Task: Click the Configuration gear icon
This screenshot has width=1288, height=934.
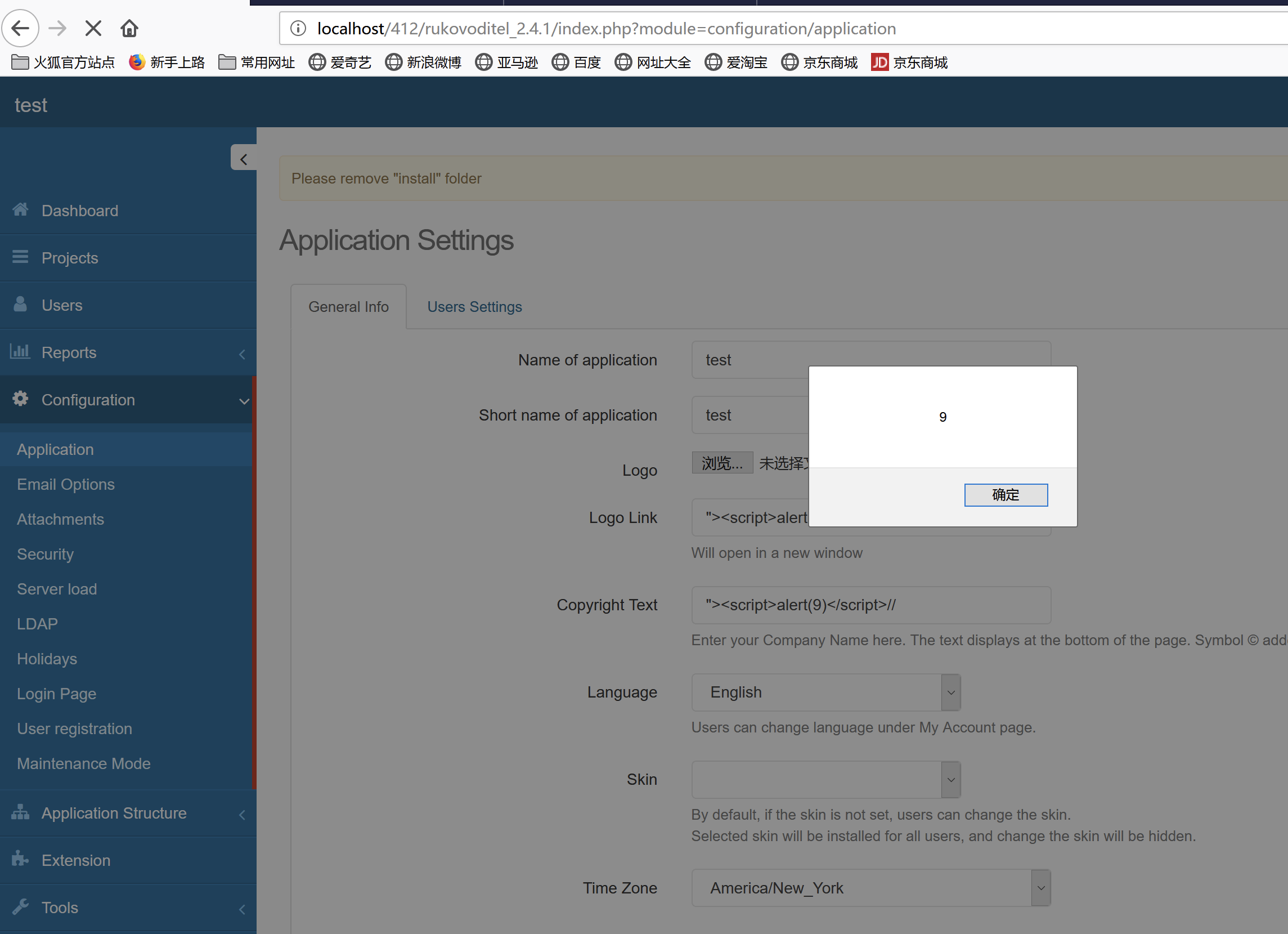Action: pyautogui.click(x=20, y=399)
